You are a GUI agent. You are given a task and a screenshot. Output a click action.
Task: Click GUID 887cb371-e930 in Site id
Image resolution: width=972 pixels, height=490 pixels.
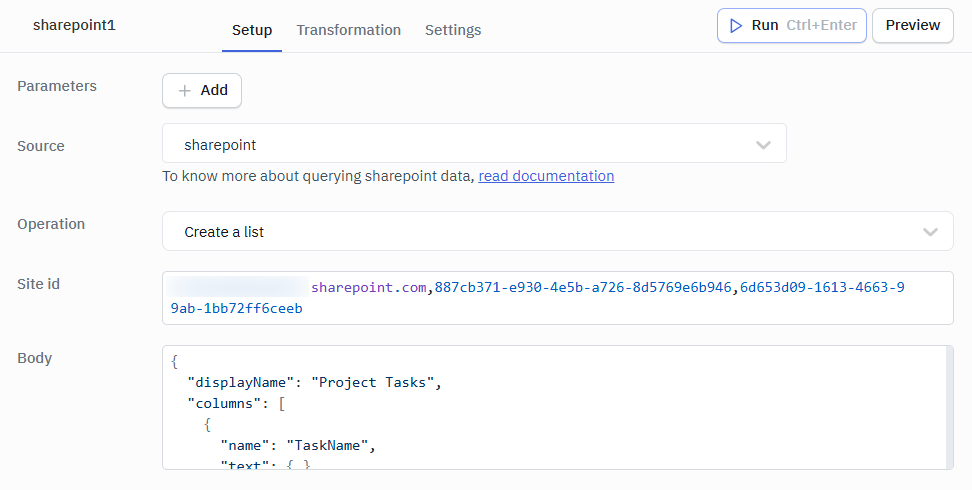[583, 288]
